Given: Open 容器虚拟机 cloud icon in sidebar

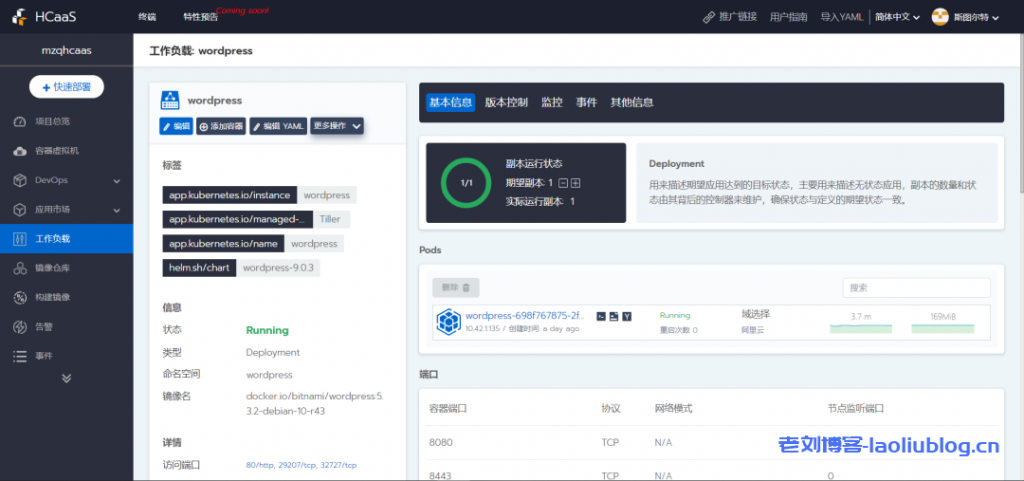Looking at the screenshot, I should point(19,151).
